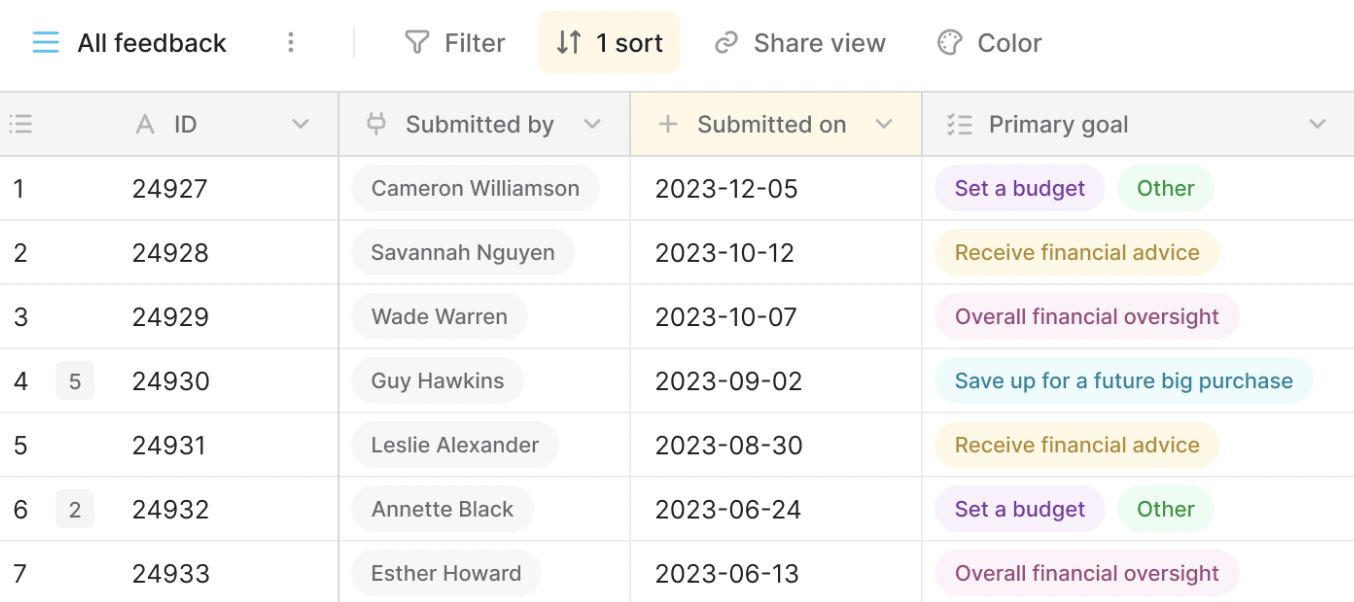Open the Submitted by column dropdown
Image resolution: width=1354 pixels, height=602 pixels.
(x=592, y=124)
